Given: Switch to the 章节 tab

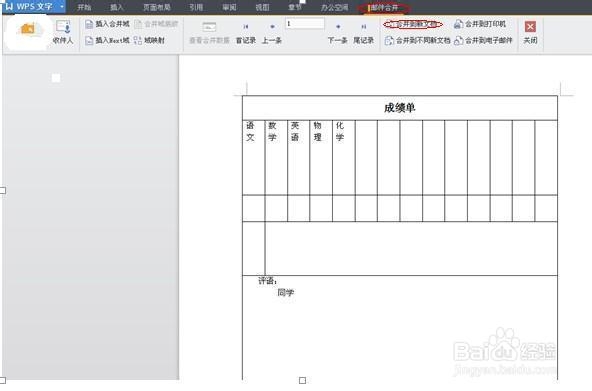Looking at the screenshot, I should pyautogui.click(x=295, y=7).
